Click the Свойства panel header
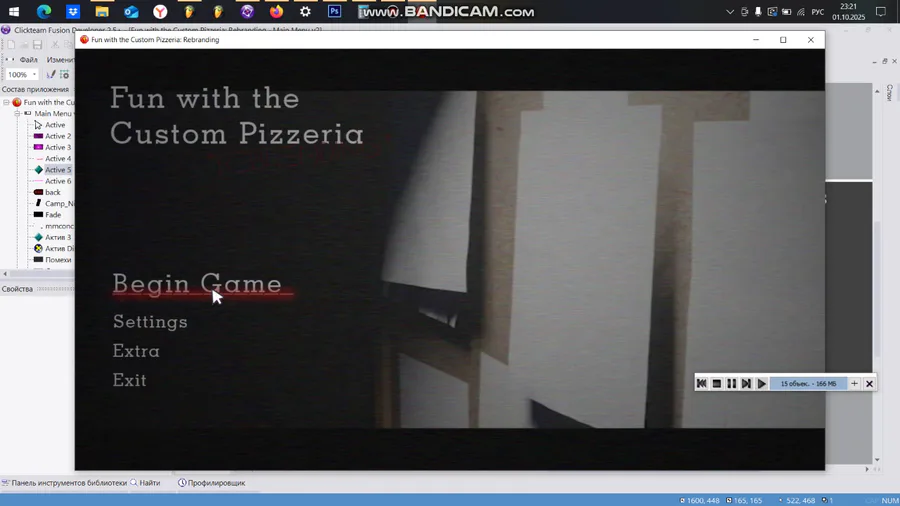 click(x=17, y=289)
